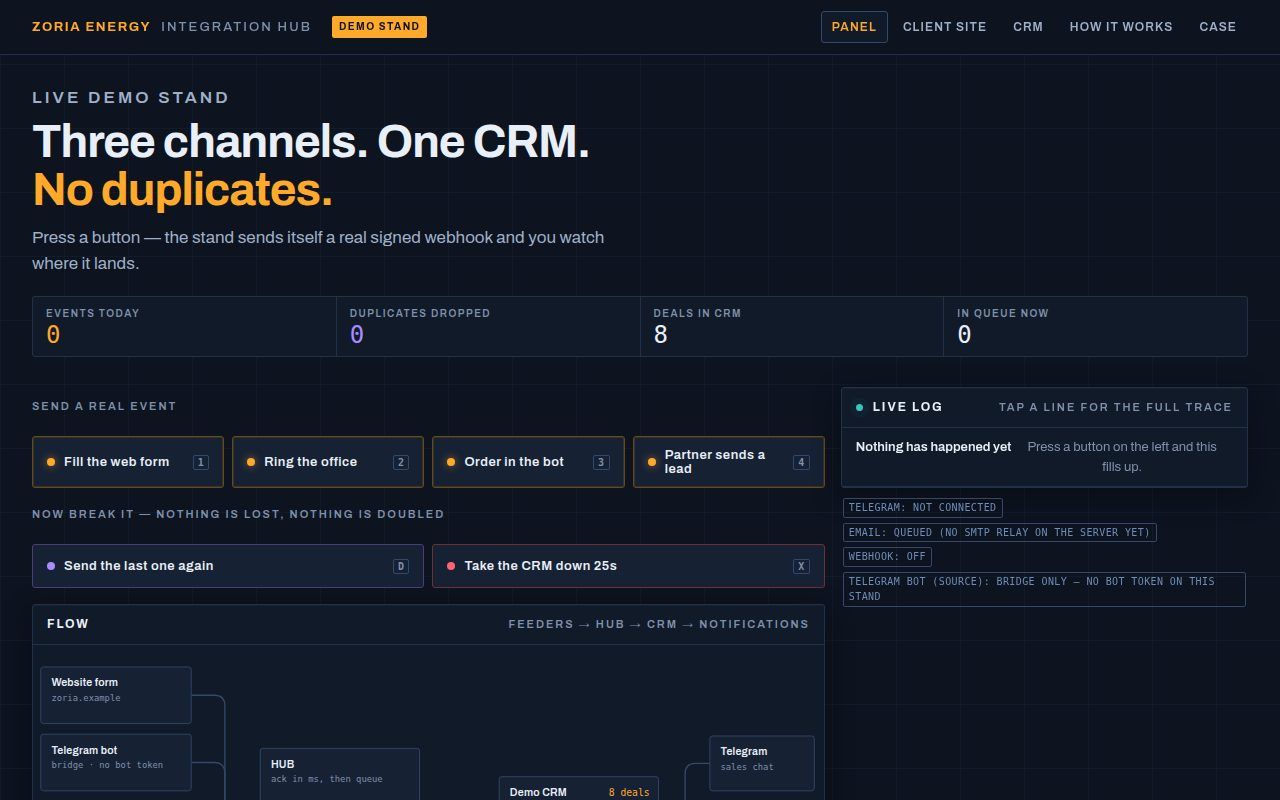Select the Duplicates Dropped stat card
Image resolution: width=1280 pixels, height=800 pixels.
tap(488, 326)
